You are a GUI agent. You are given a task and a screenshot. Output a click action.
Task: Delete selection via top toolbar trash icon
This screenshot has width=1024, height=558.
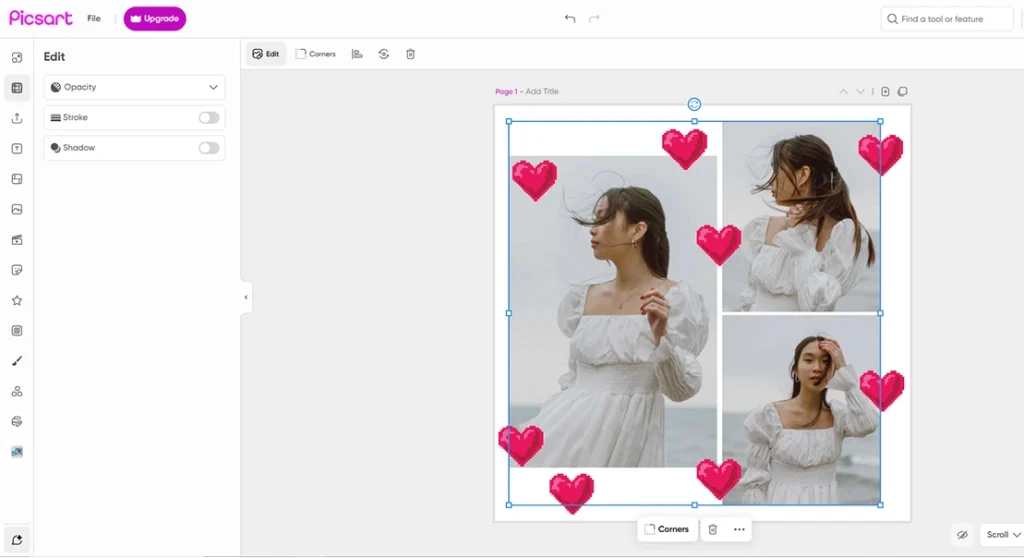point(410,54)
